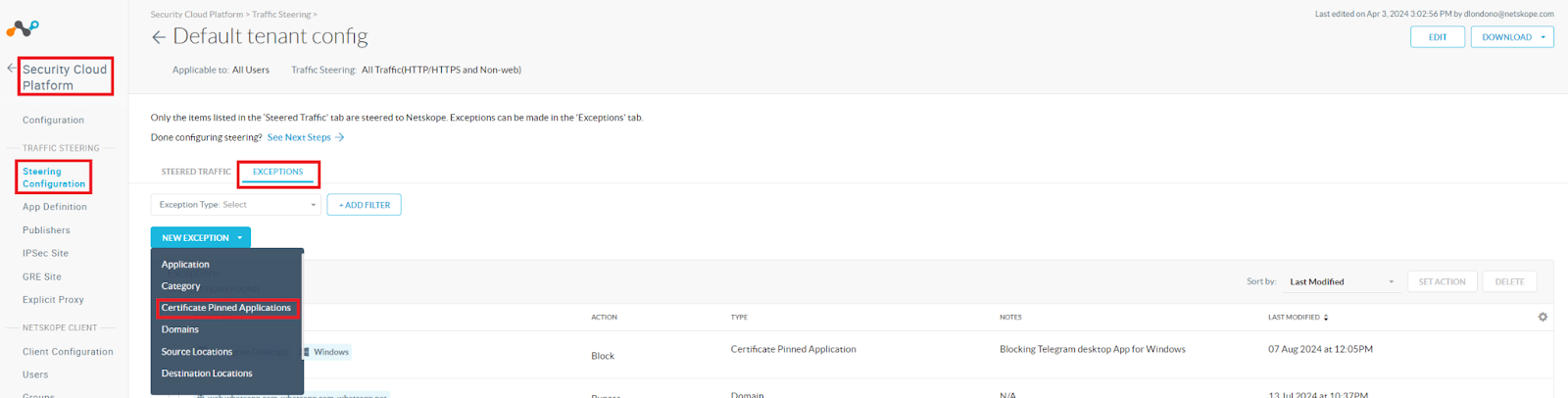Select Certificate Pinned Applications menu entry

point(226,308)
